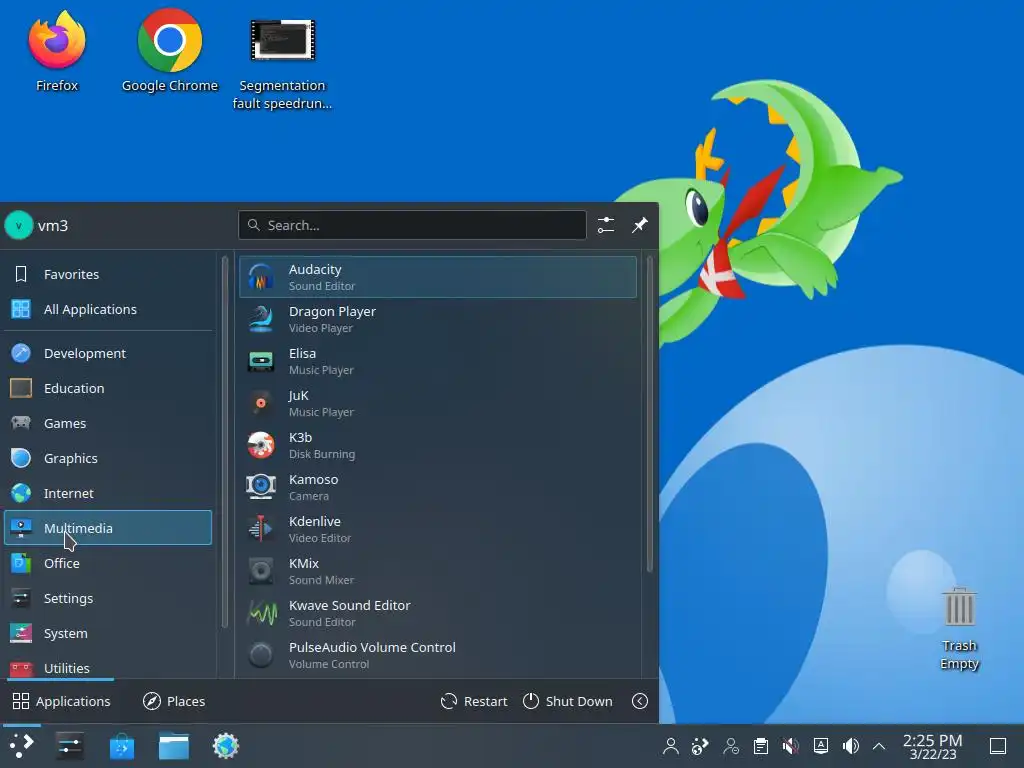
Task: Launch Audacity sound editor
Action: (x=438, y=277)
